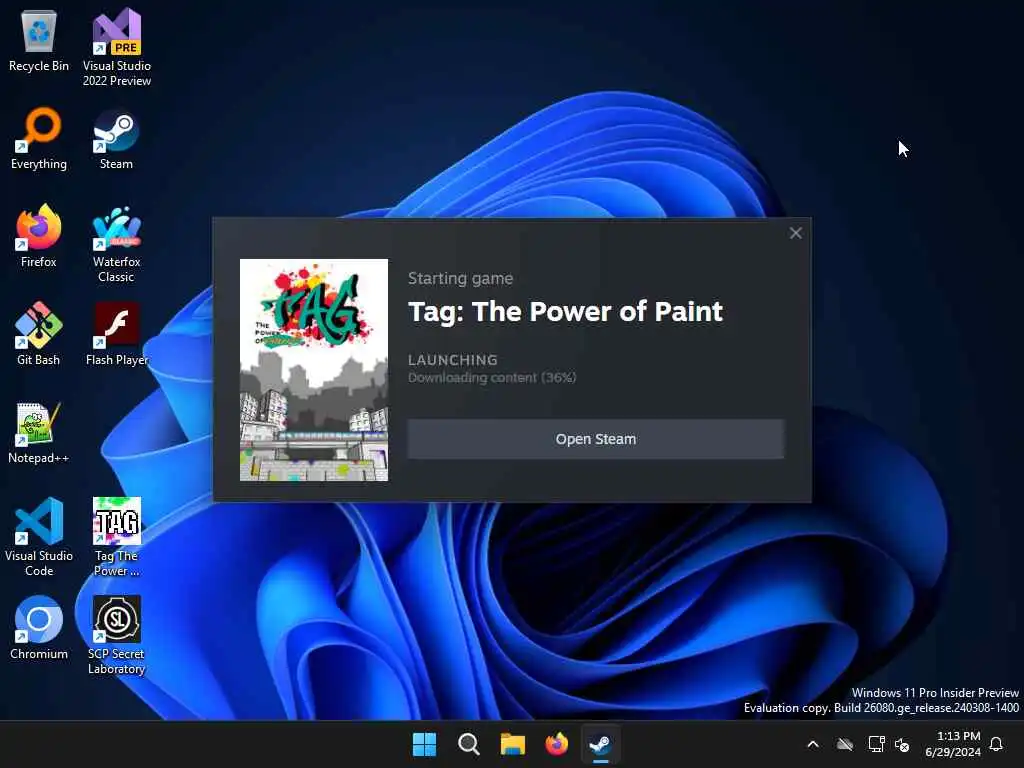Click the Open Steam button
The width and height of the screenshot is (1024, 768).
(596, 439)
